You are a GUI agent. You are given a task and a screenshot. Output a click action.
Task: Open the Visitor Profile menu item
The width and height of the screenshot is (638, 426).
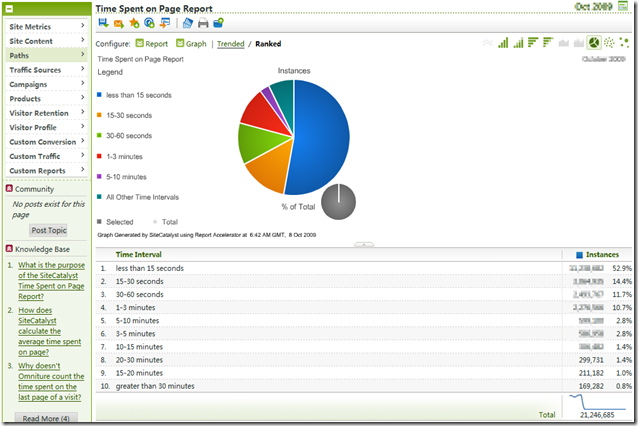tap(47, 128)
